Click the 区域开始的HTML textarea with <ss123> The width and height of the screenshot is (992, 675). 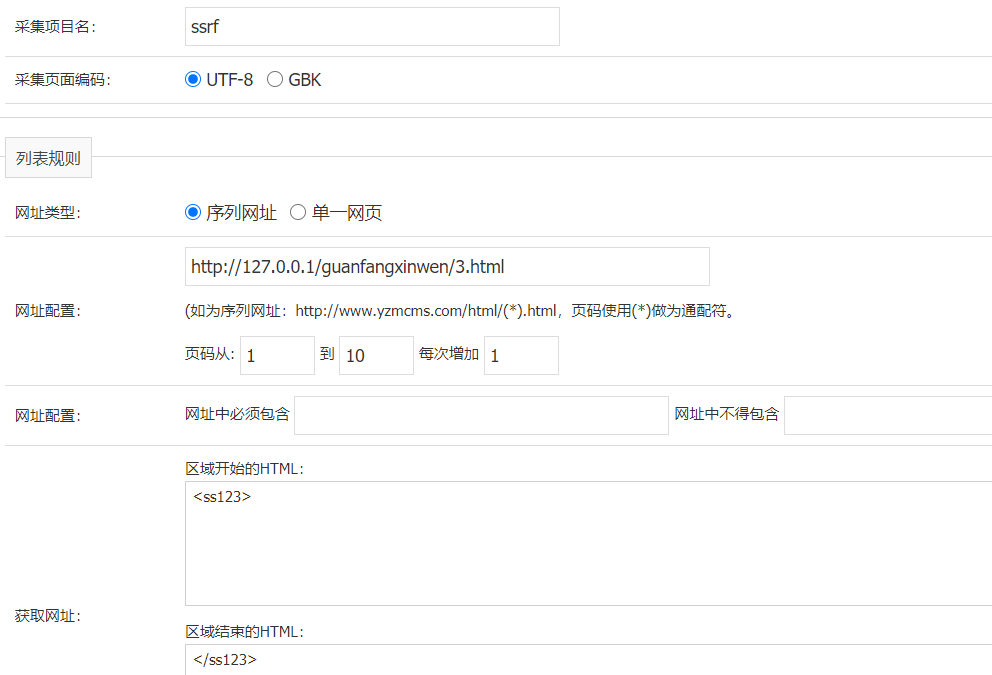click(588, 543)
